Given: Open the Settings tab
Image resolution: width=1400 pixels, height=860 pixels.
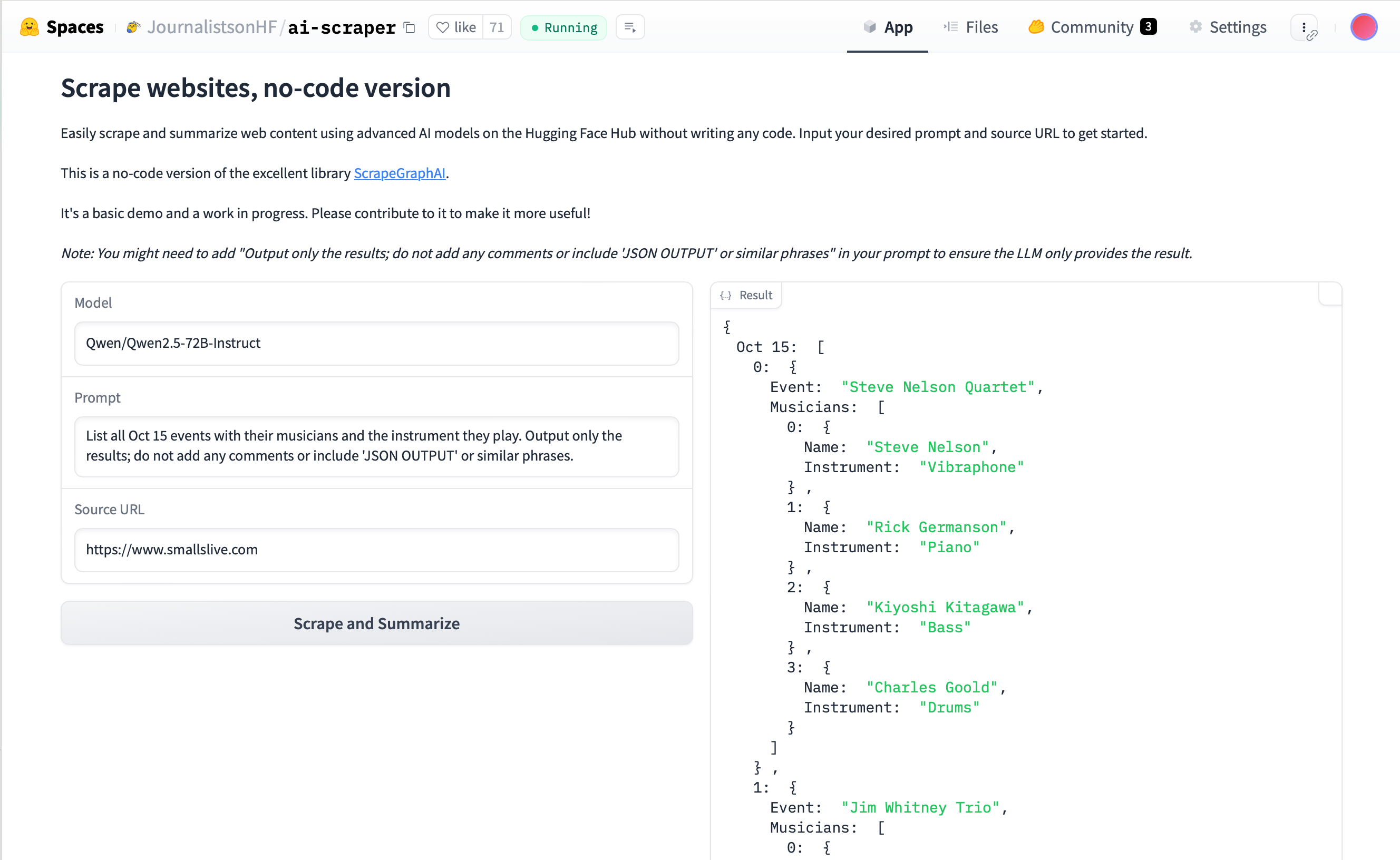Looking at the screenshot, I should (x=1228, y=27).
